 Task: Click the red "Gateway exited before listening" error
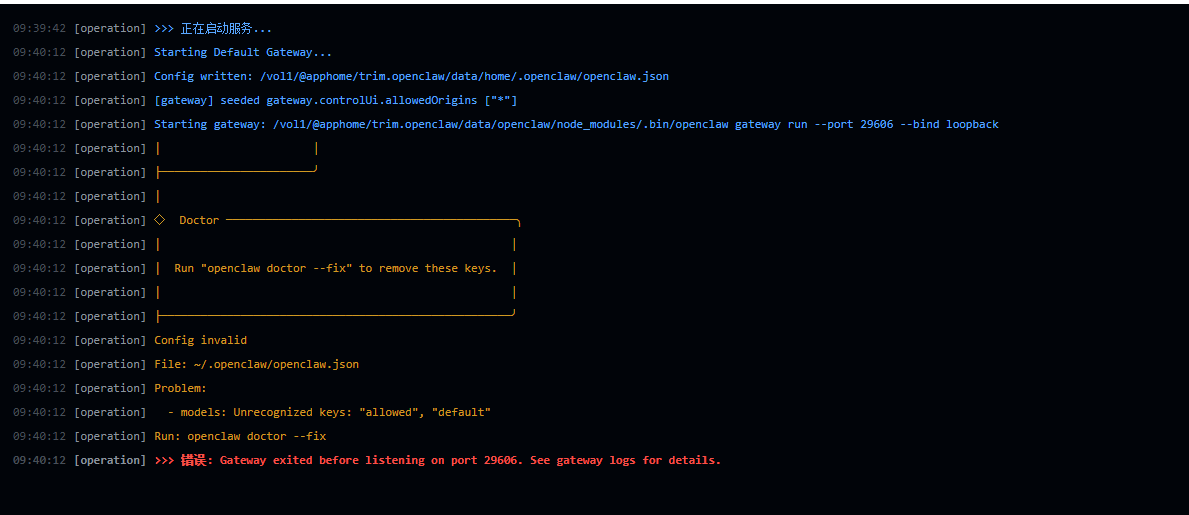[438, 460]
